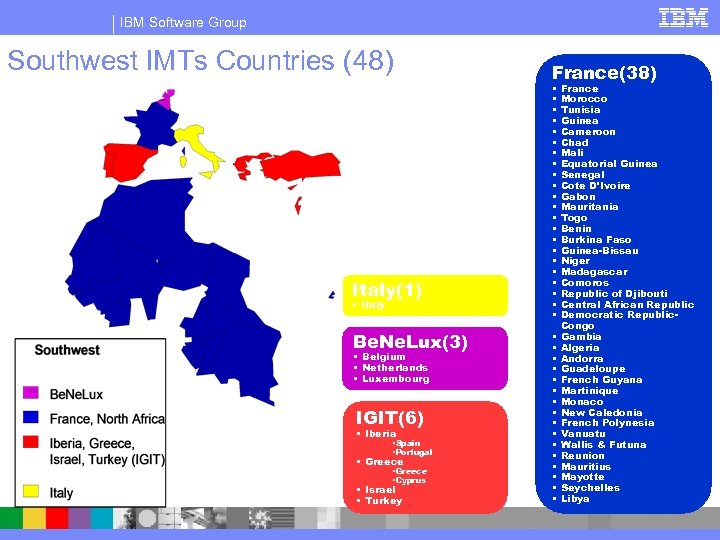
Task: Click the yellow Italy shape on the map
Action: [x=197, y=142]
